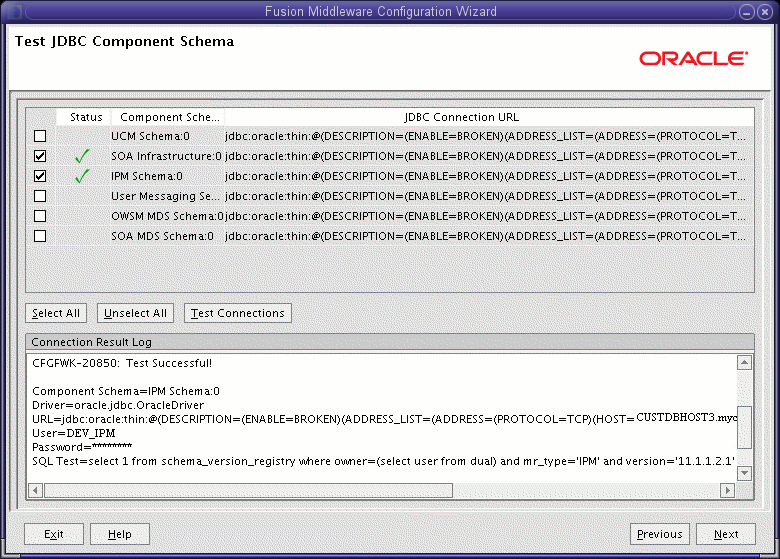Uncheck the SOA Infrastructure:0 checkbox

(40, 156)
